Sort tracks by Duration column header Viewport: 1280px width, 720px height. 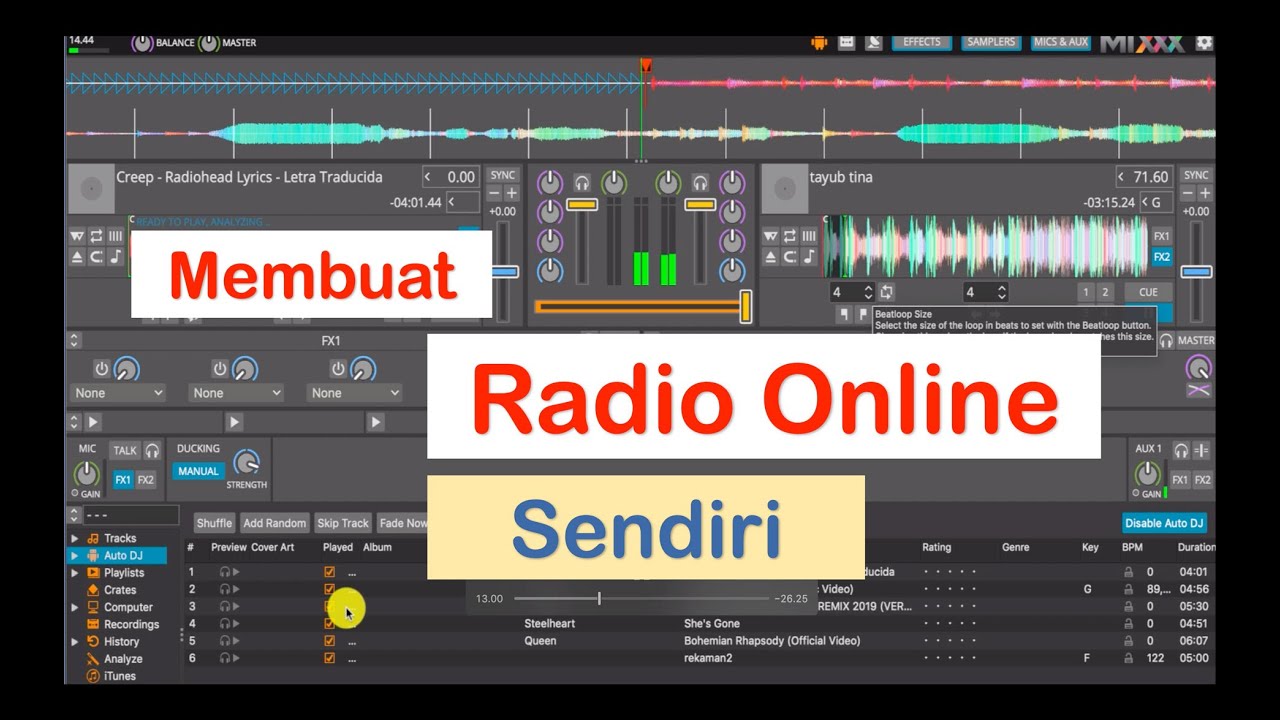click(1196, 547)
